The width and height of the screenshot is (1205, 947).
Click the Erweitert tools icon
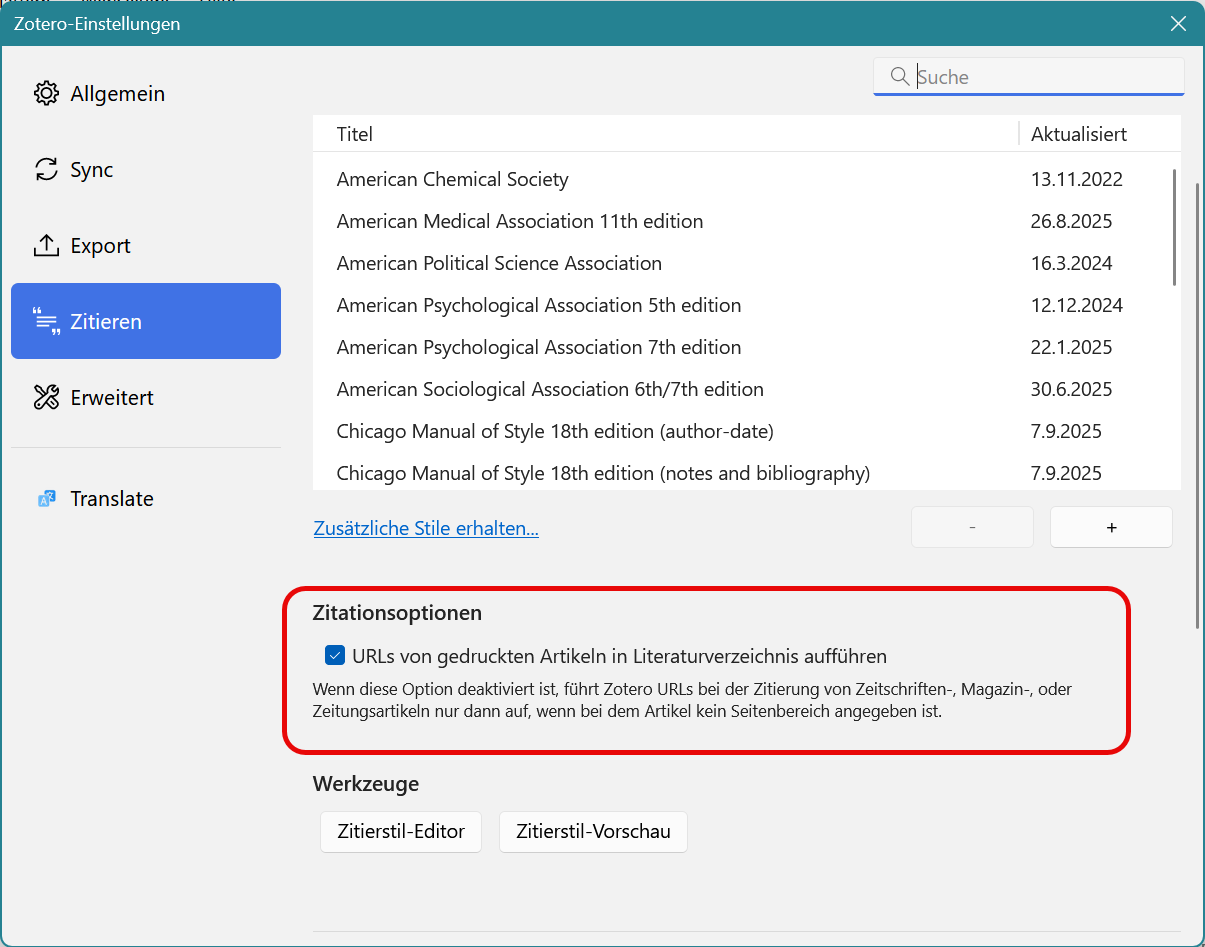[x=46, y=398]
